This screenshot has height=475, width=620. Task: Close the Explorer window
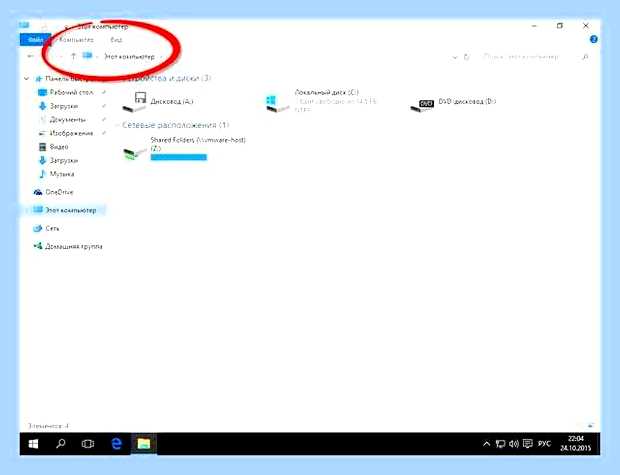(586, 26)
